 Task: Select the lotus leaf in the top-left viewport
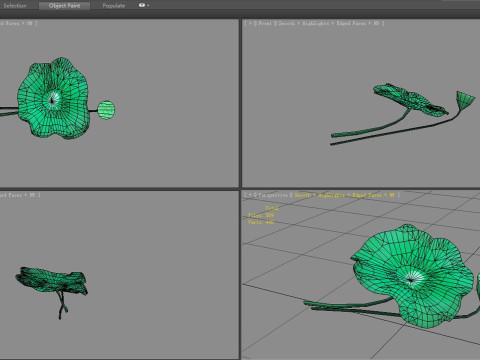pos(53,98)
